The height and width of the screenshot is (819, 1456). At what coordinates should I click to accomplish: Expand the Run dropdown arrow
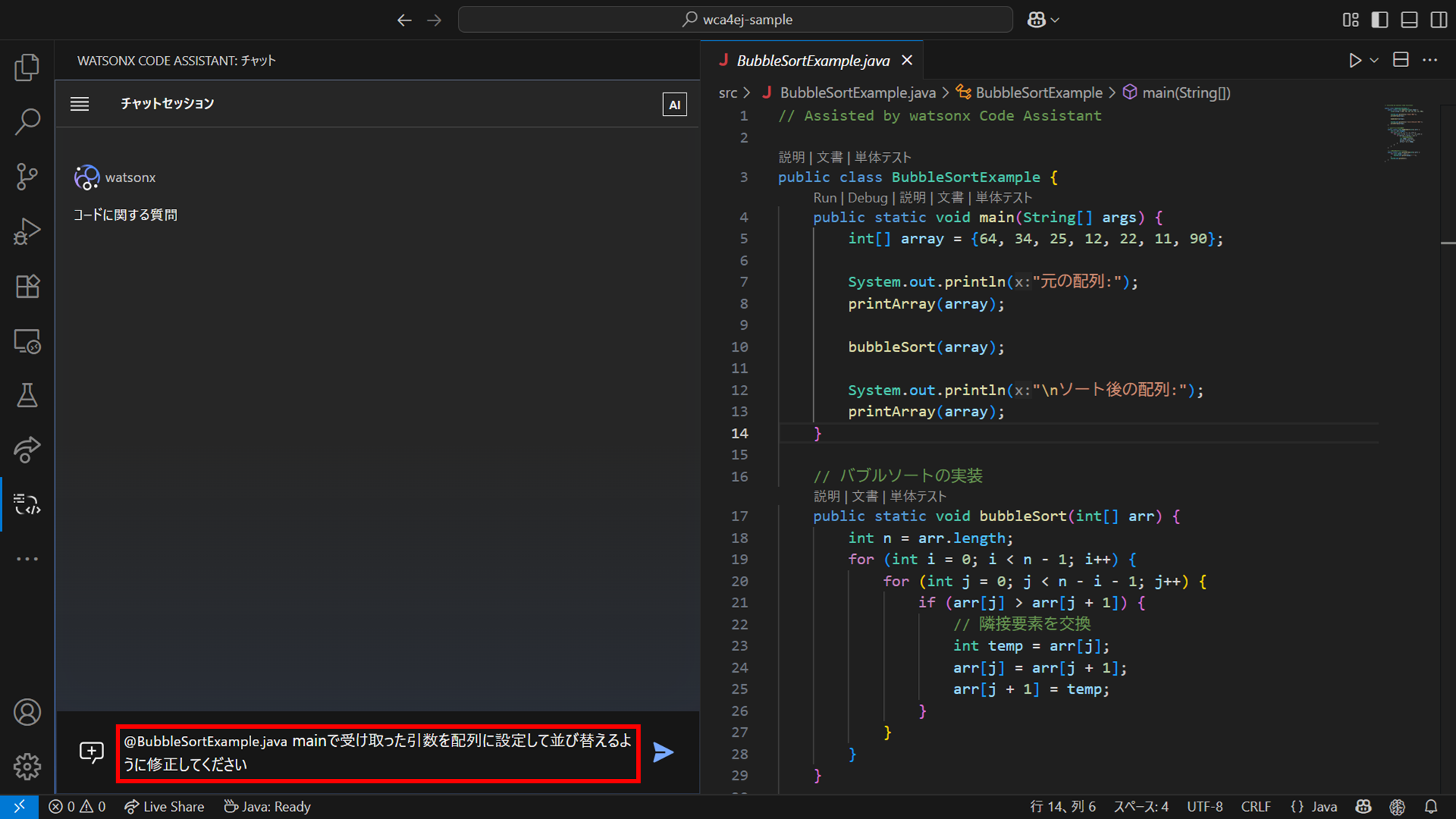coord(1374,60)
